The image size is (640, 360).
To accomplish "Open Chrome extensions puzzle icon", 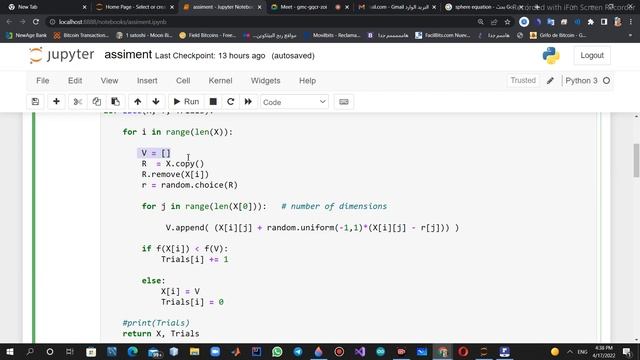I will pos(591,22).
